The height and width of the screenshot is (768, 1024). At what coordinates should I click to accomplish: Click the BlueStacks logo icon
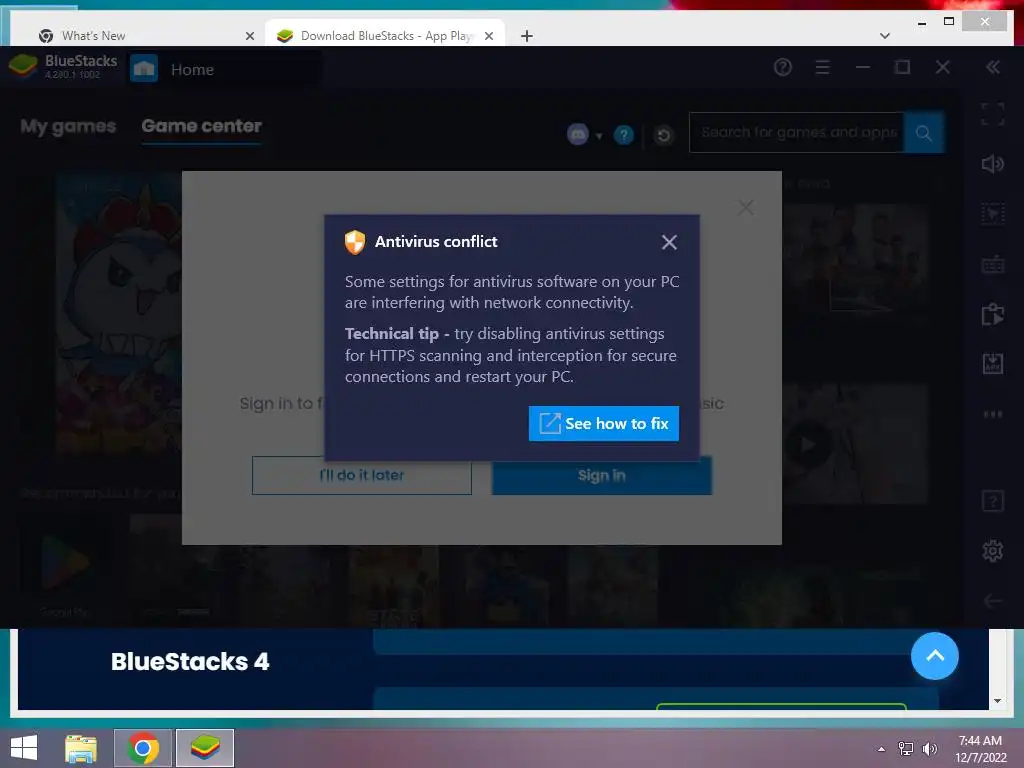23,67
